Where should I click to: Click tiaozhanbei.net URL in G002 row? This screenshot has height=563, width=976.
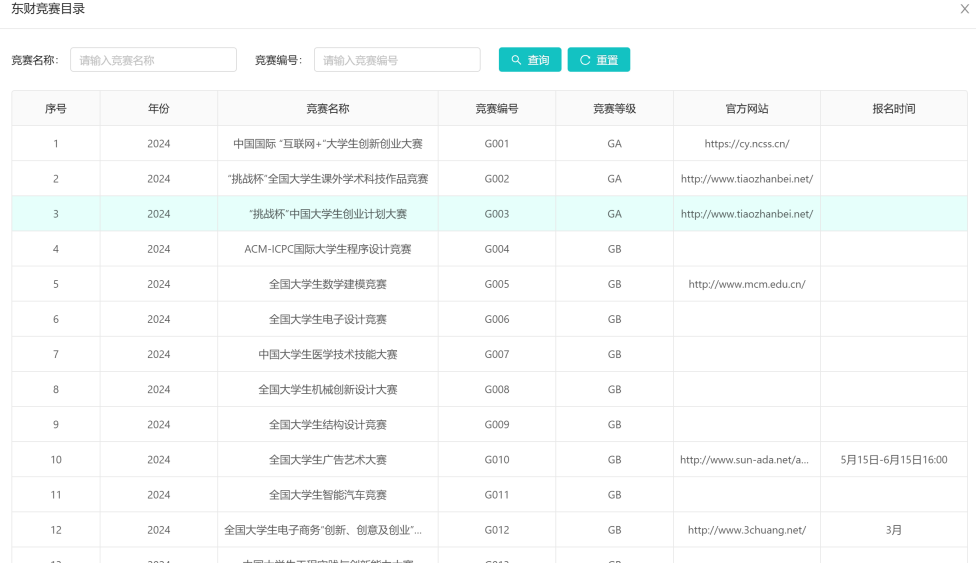(x=747, y=179)
